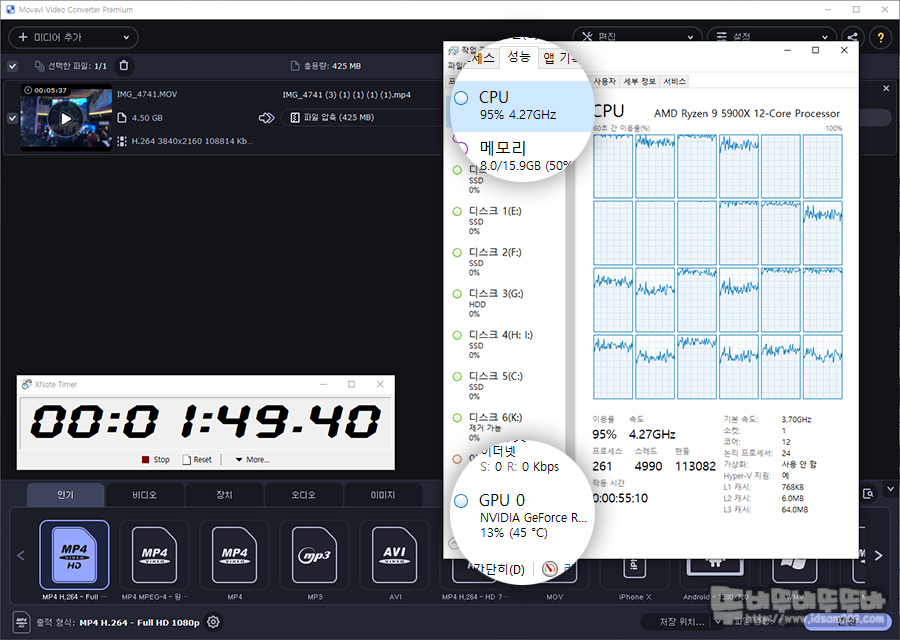Remove file row with the X button
The width and height of the screenshot is (900, 640).
coord(886,88)
